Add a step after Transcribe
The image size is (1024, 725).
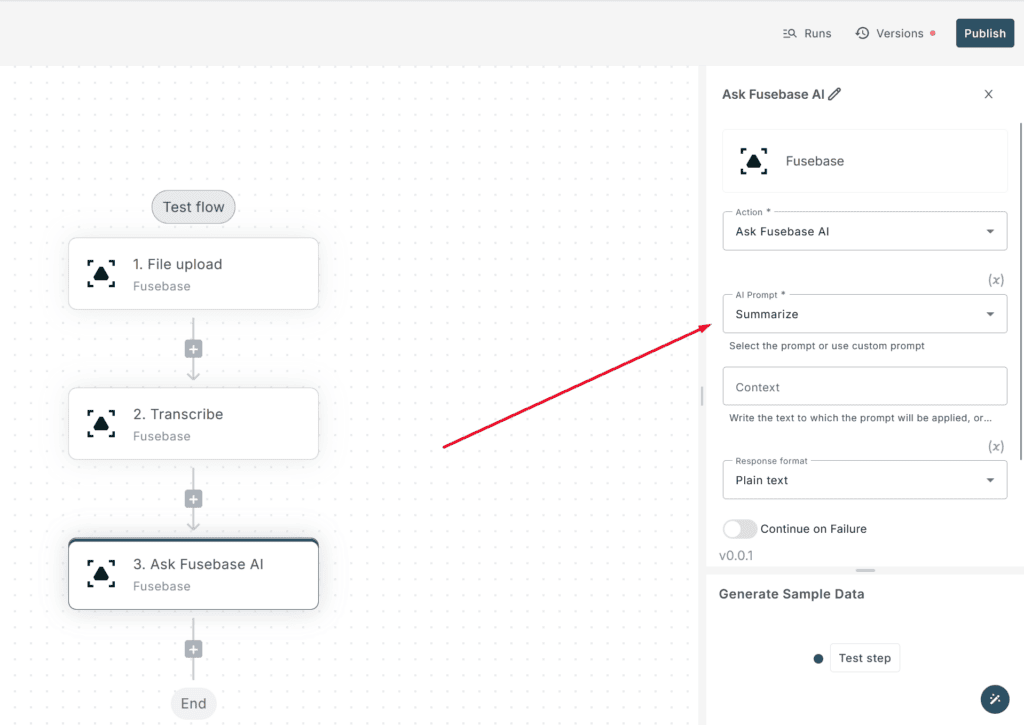tap(193, 499)
